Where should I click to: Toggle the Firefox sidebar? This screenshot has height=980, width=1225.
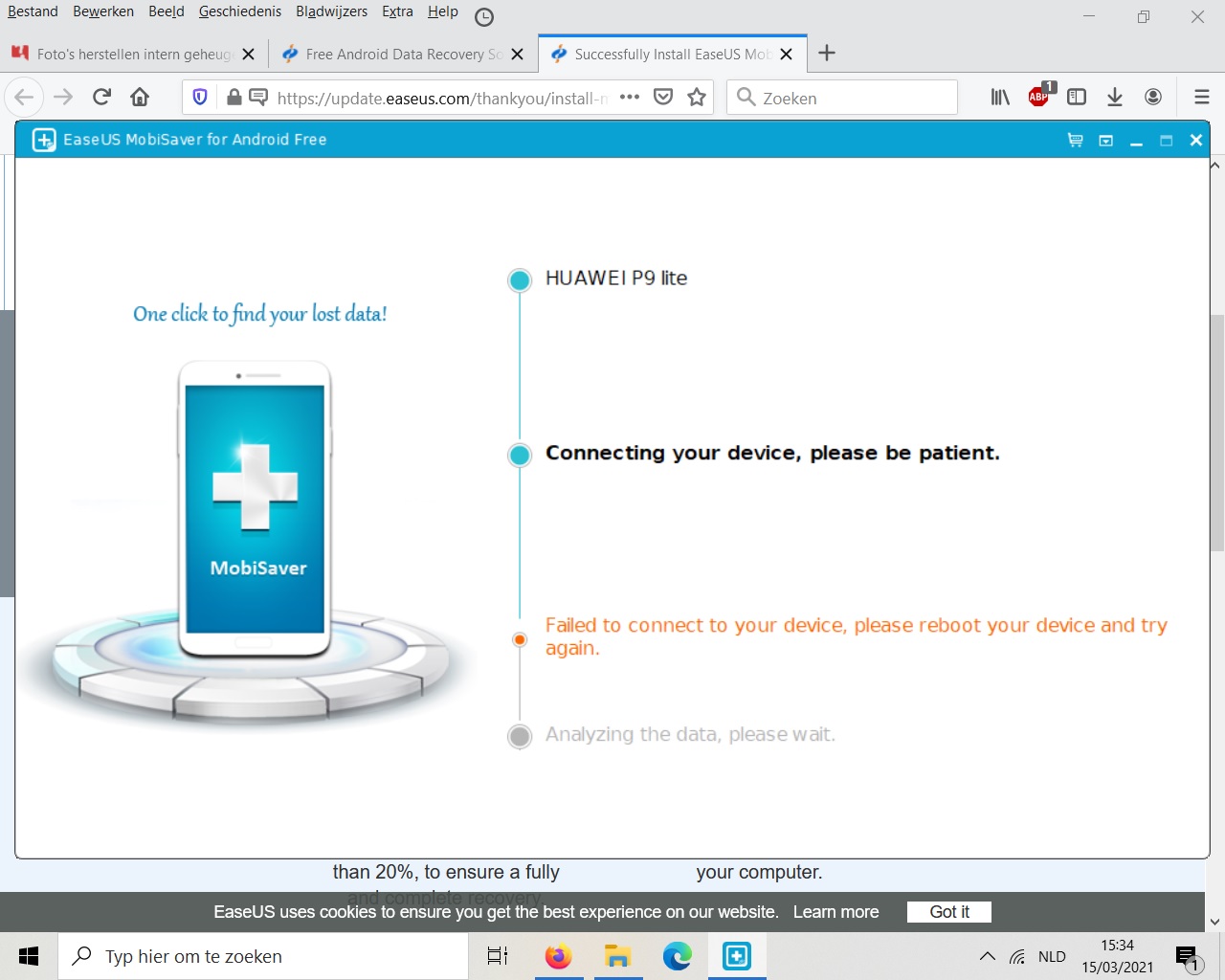coord(1077,97)
